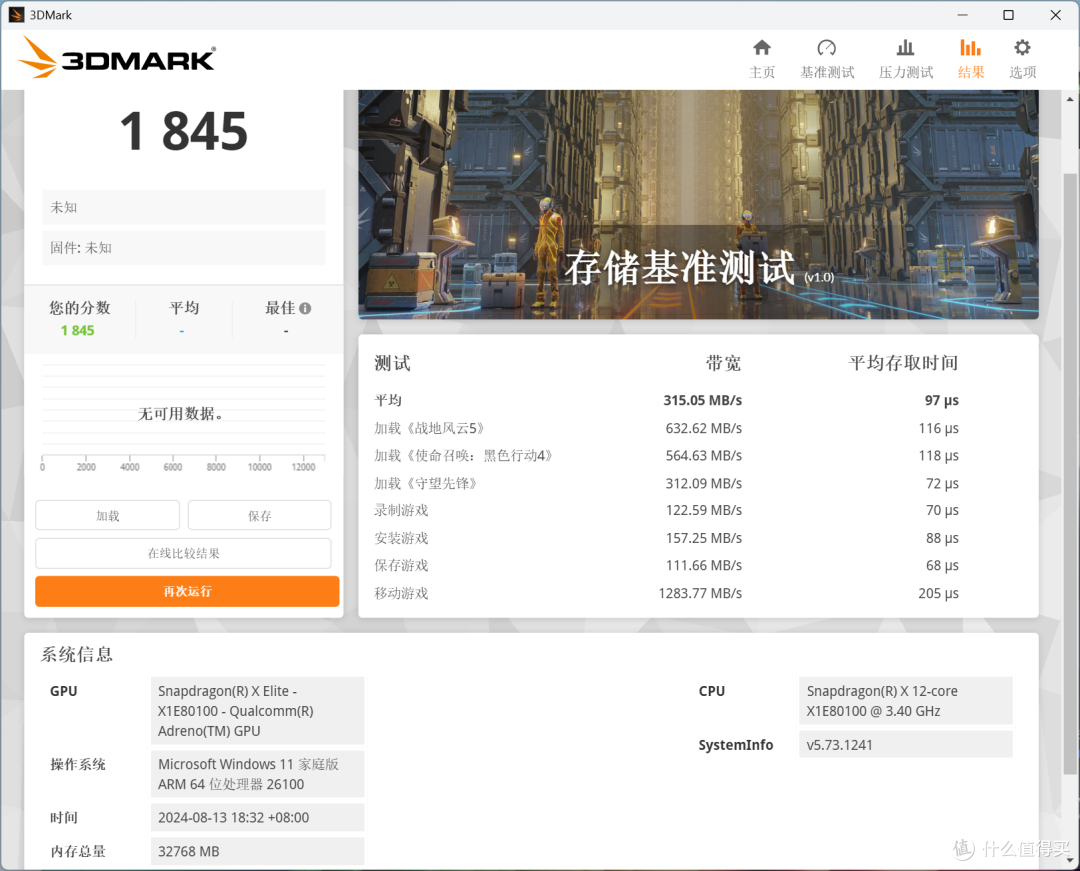This screenshot has height=871, width=1080.
Task: Click the 安装游戏 row label
Action: click(x=401, y=538)
